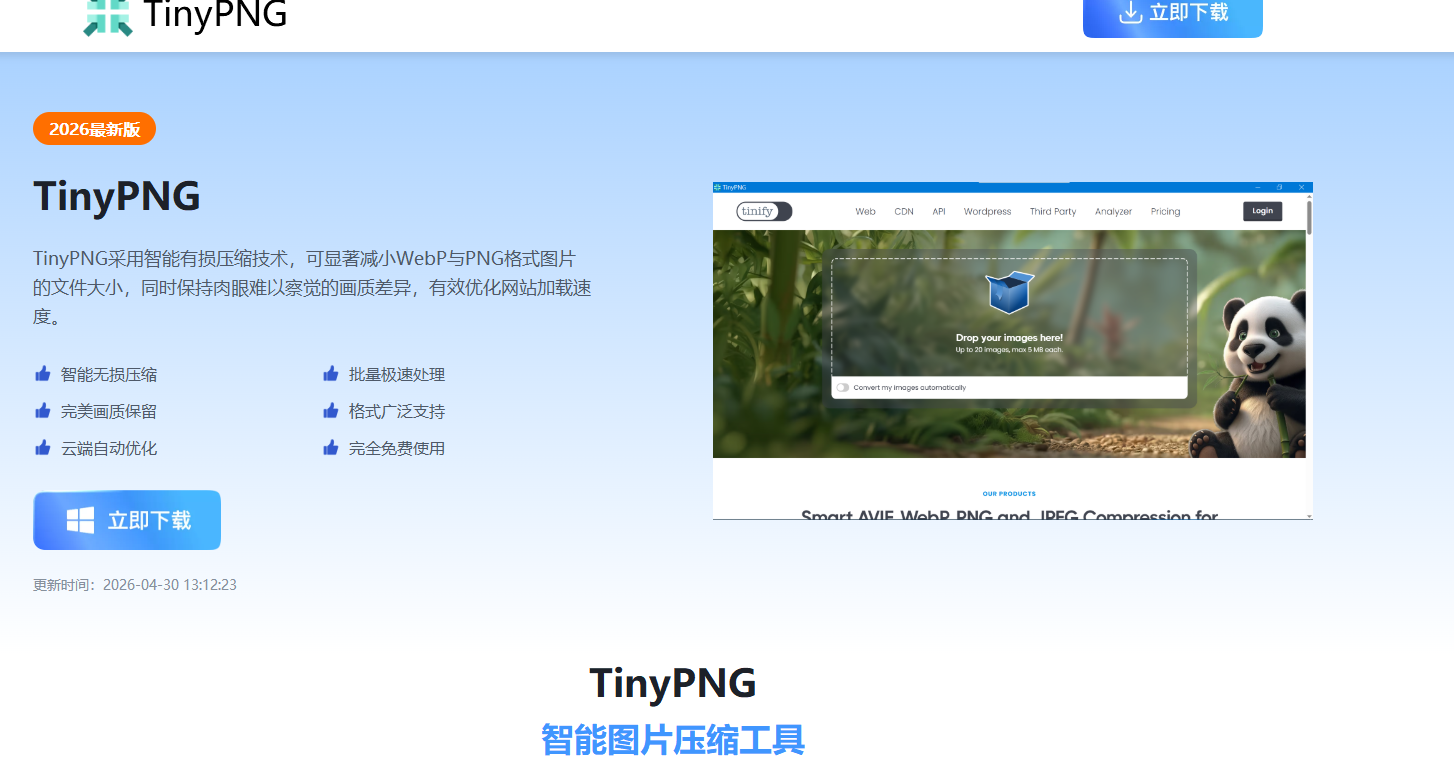Open the API menu in the preview

tap(939, 212)
